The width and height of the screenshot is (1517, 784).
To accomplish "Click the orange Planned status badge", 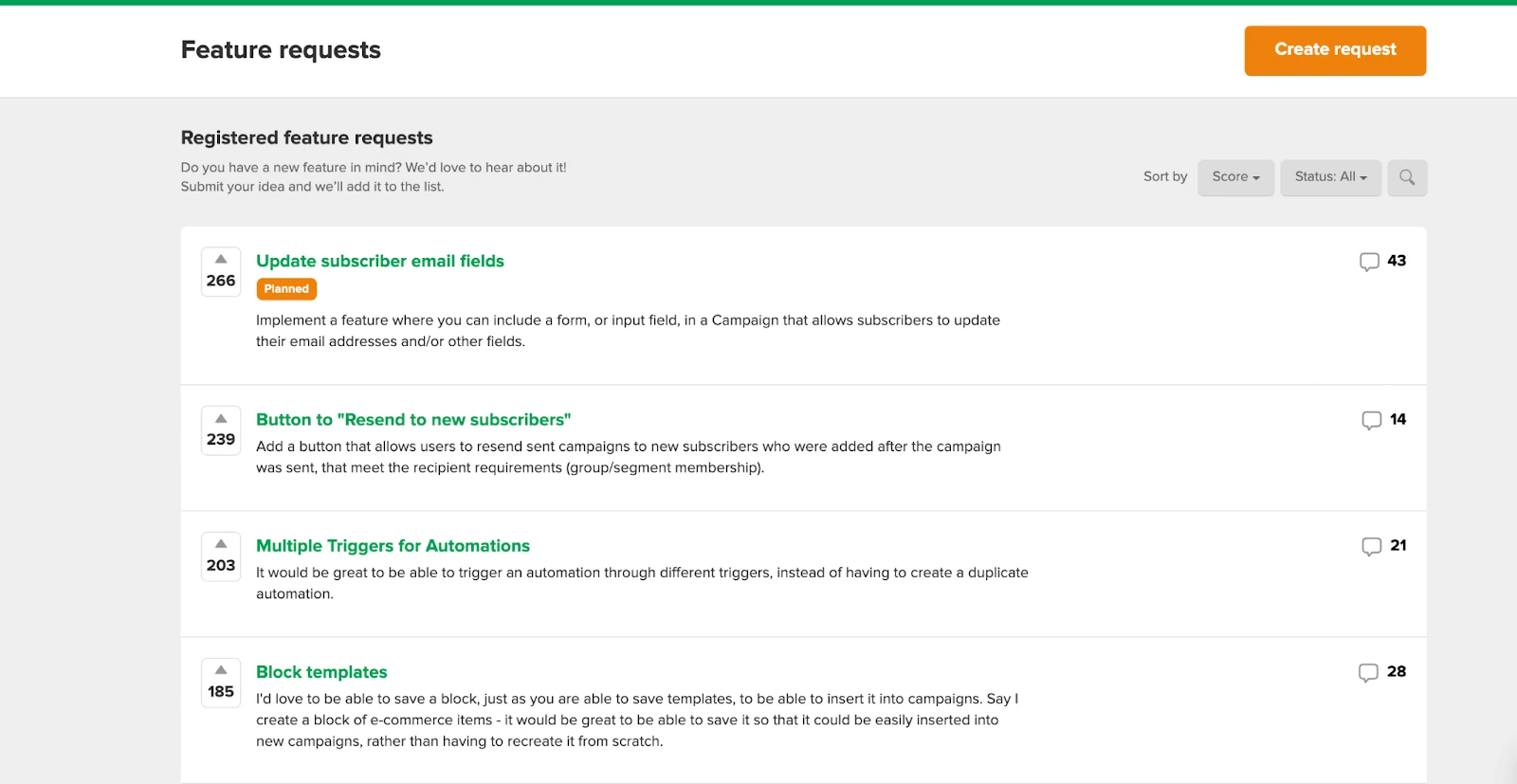I will click(x=286, y=289).
